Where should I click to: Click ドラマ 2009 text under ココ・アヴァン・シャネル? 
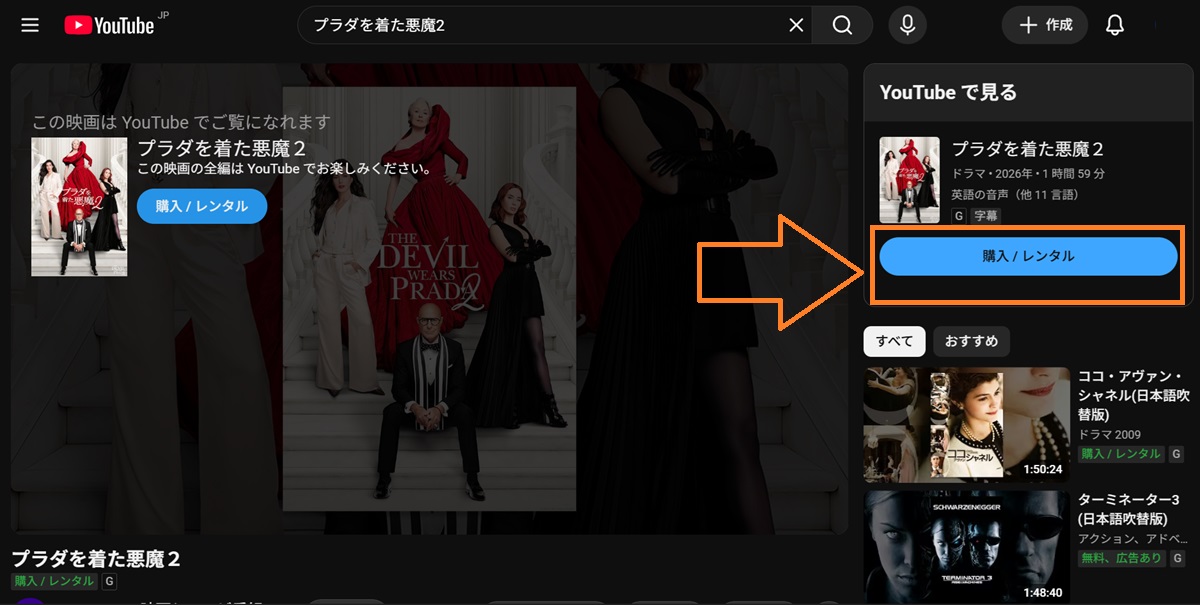(1109, 435)
